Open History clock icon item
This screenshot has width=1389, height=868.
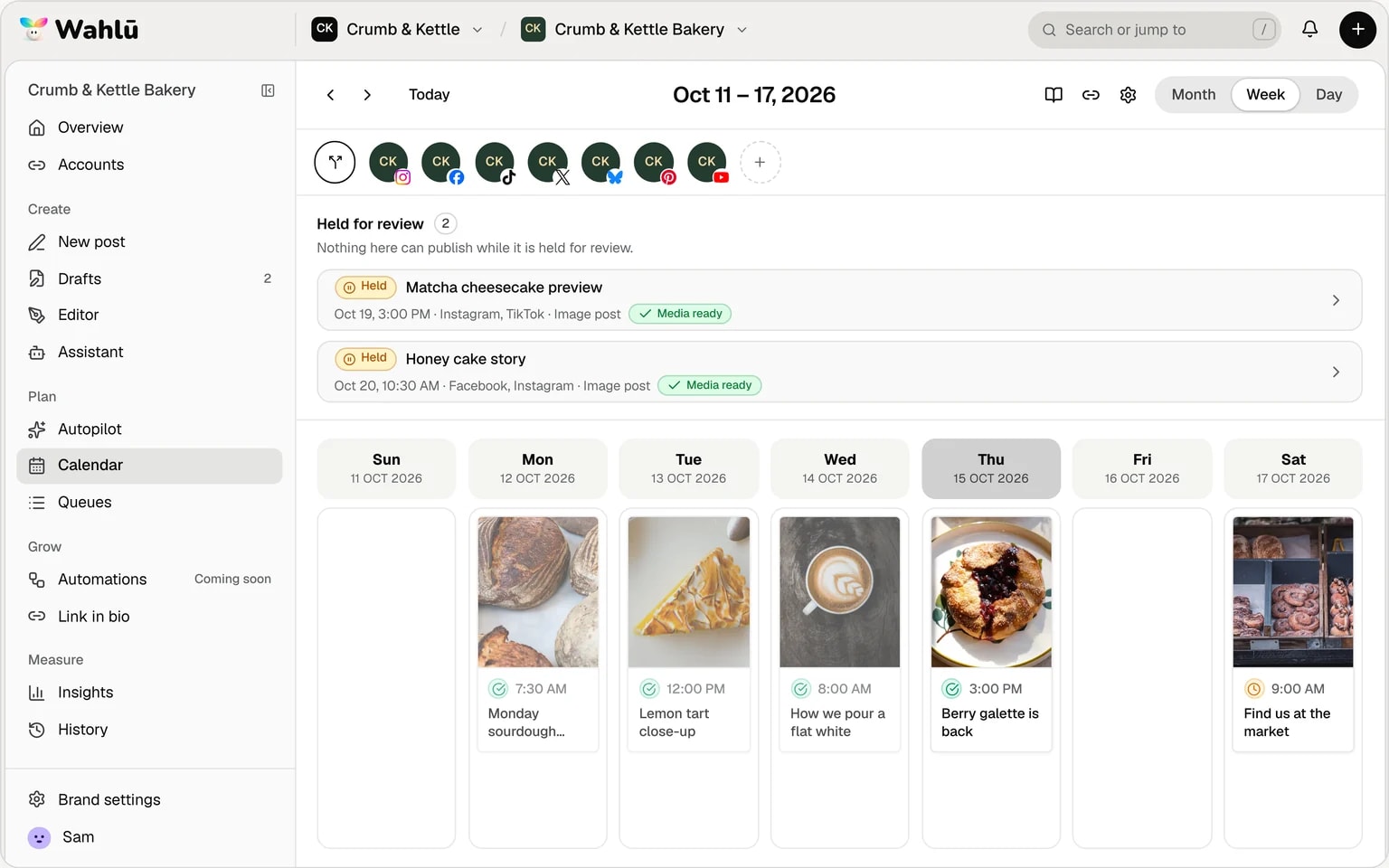point(149,730)
